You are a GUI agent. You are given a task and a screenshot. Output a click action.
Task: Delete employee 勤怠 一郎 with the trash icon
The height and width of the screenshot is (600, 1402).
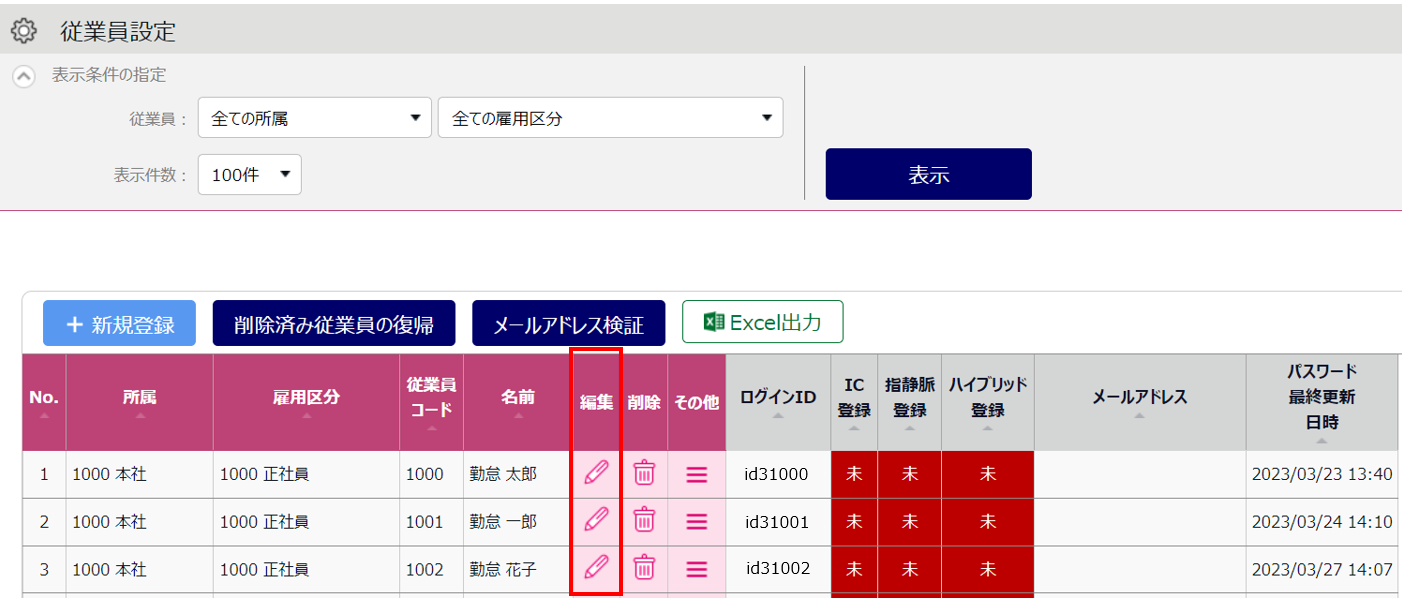point(645,521)
